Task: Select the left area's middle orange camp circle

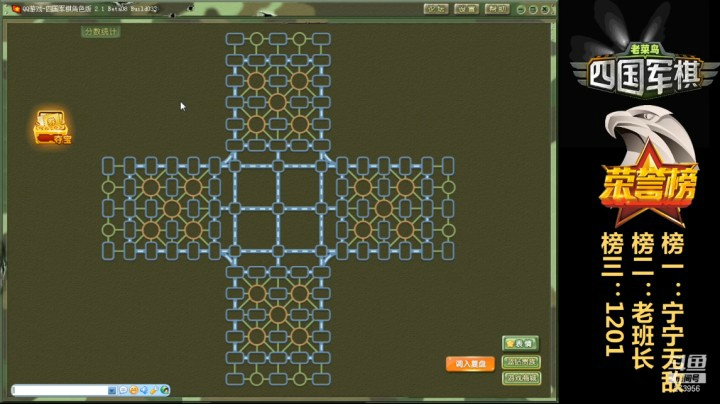Action: point(172,208)
